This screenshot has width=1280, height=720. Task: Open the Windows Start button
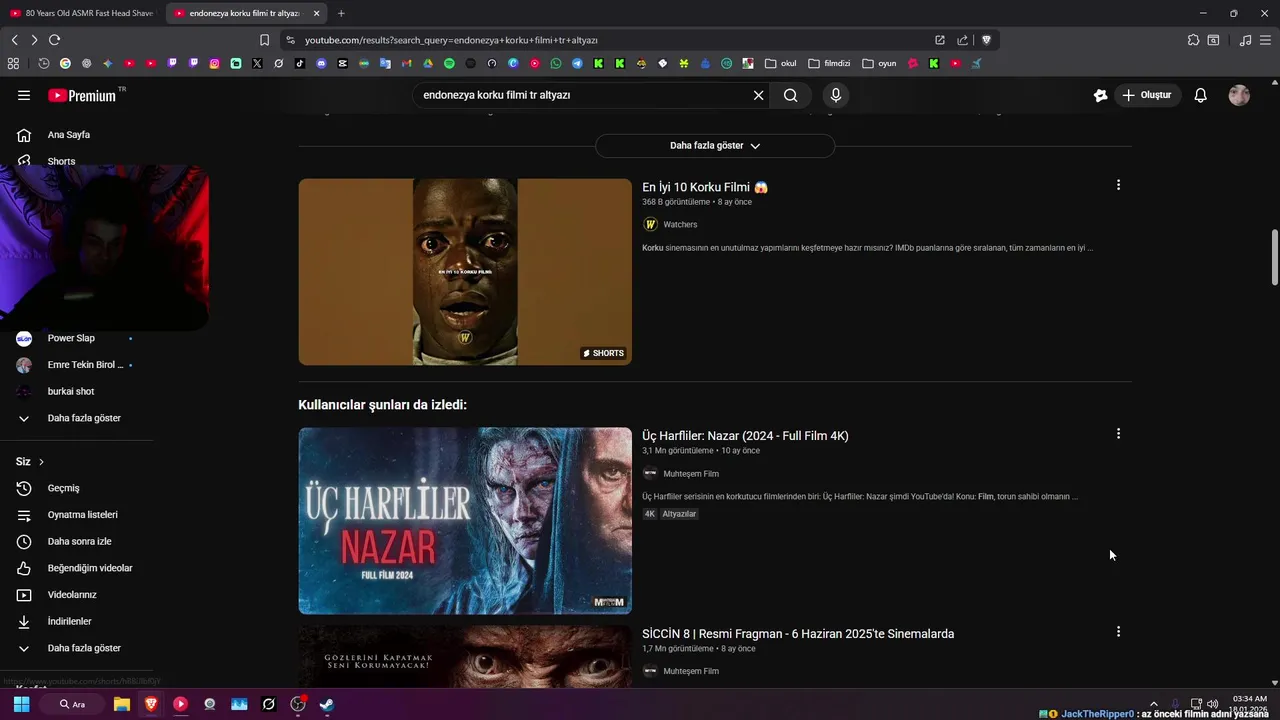21,704
